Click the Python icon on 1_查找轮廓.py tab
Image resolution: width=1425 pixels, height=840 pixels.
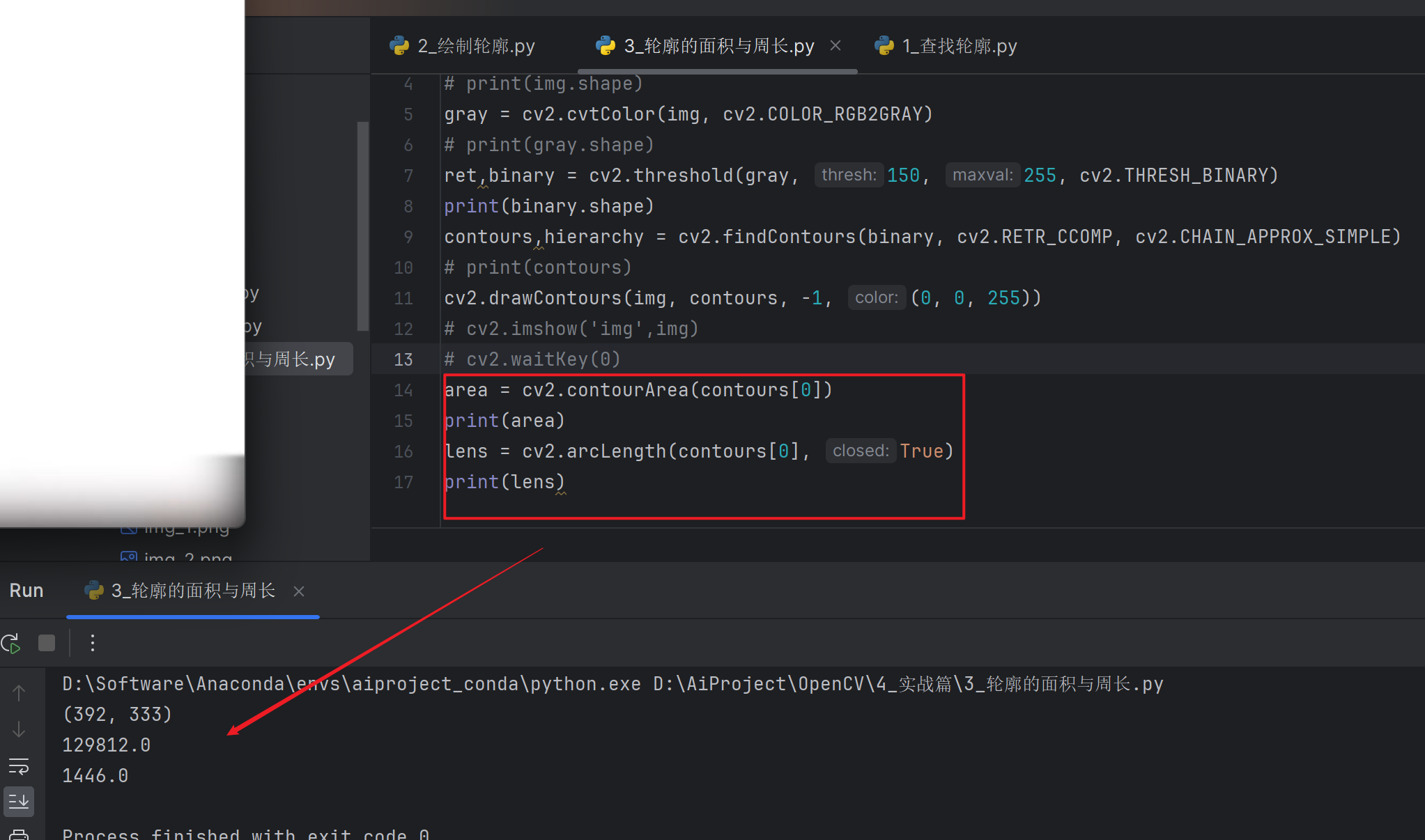884,46
